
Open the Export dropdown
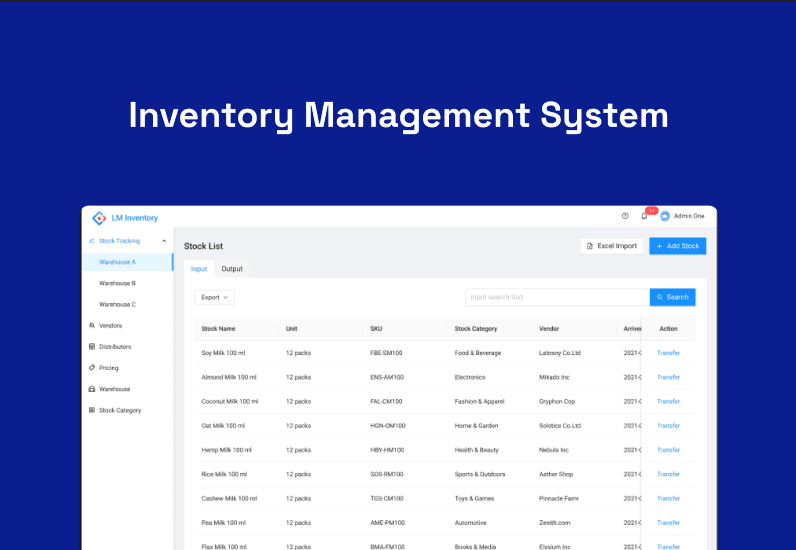(214, 297)
